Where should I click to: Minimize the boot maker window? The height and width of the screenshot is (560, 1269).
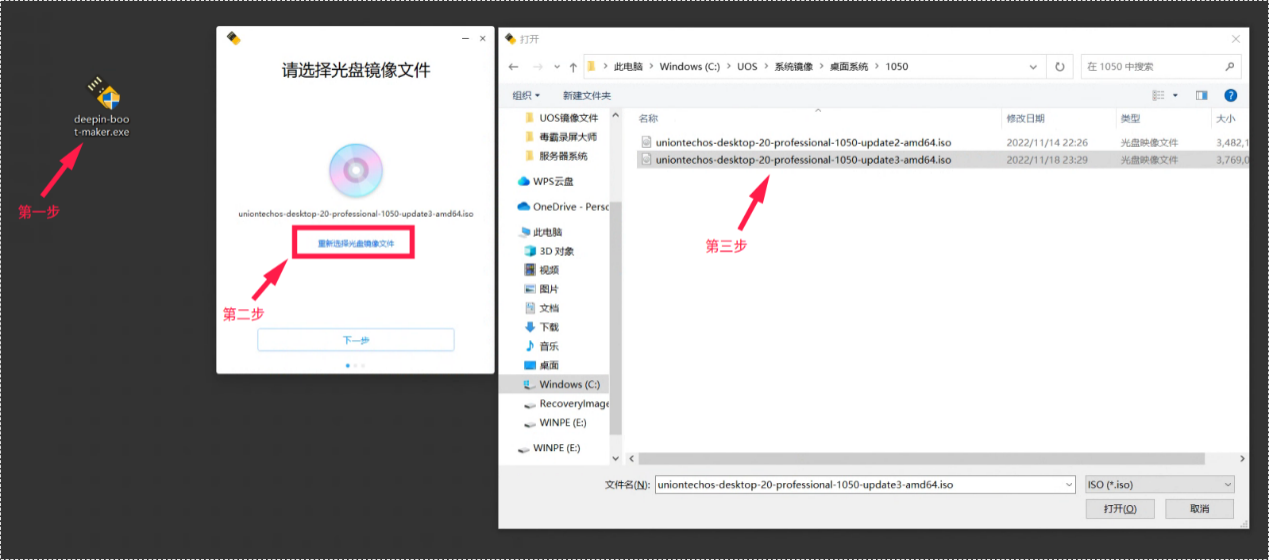pyautogui.click(x=466, y=38)
